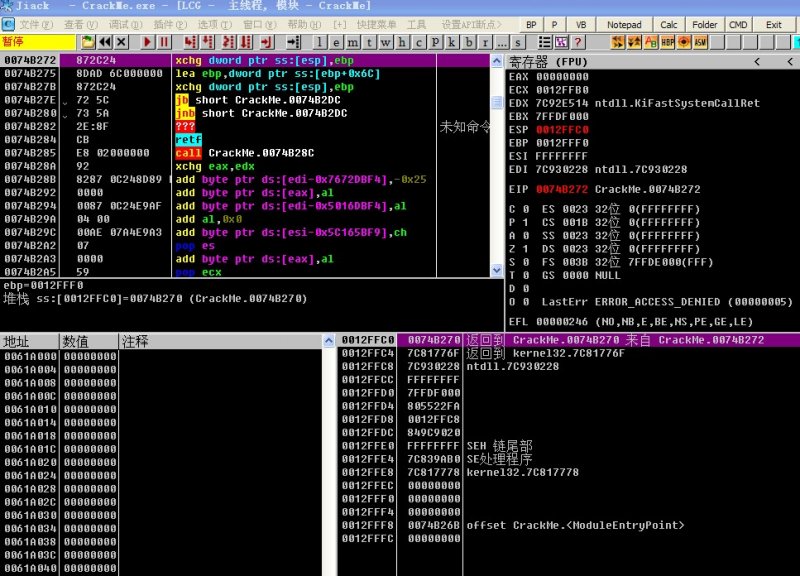Show Source with the s button

click(518, 42)
